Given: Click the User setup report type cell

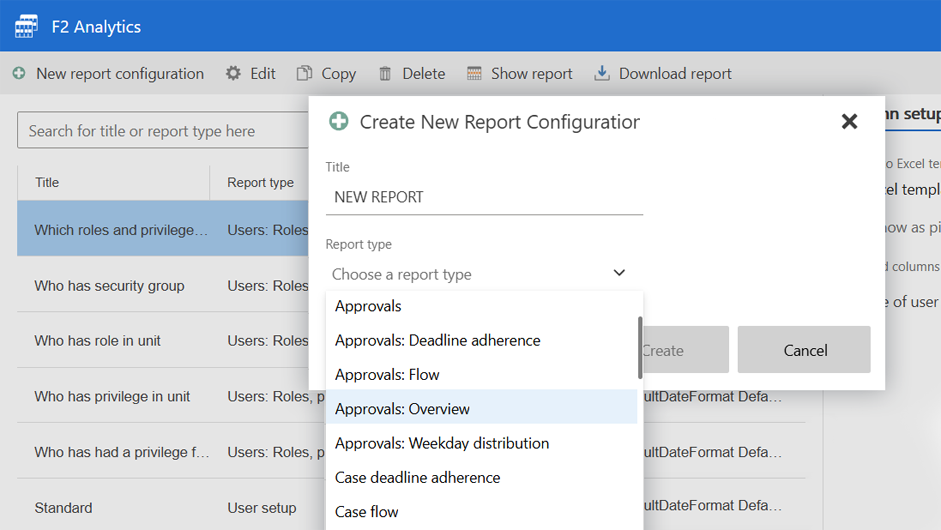Looking at the screenshot, I should (262, 508).
